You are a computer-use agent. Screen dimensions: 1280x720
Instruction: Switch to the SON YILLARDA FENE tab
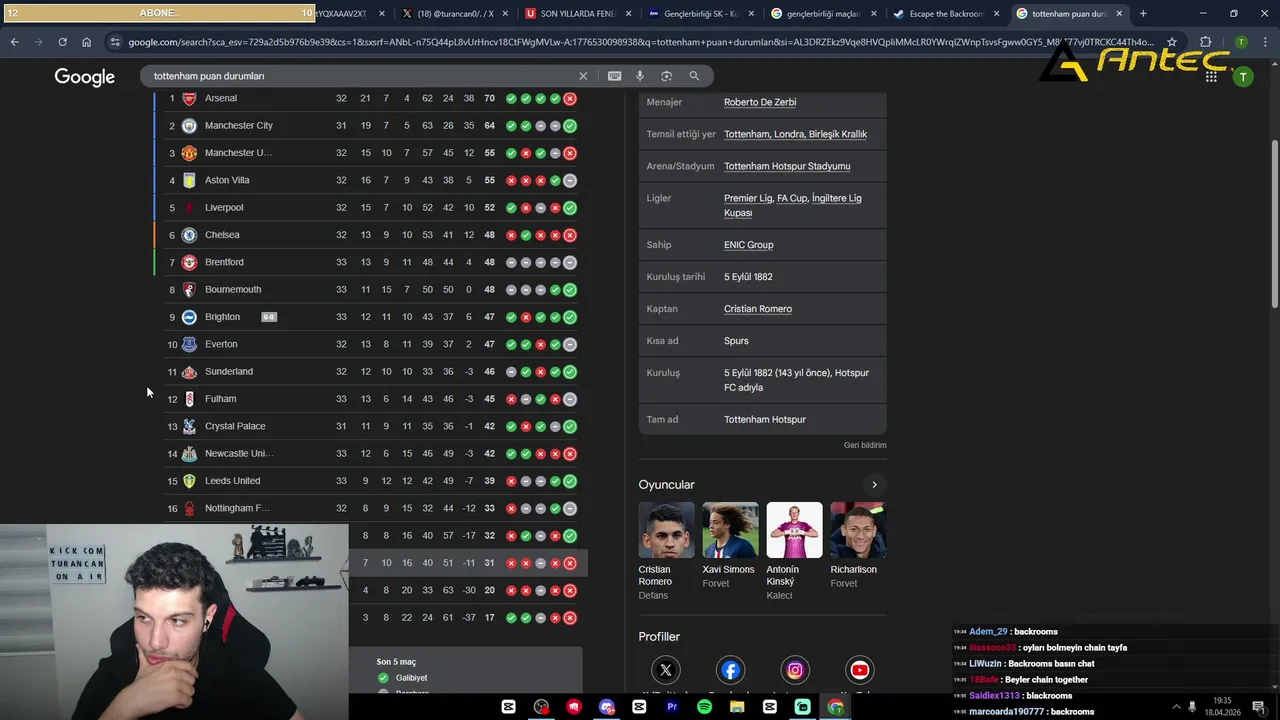[x=577, y=14]
